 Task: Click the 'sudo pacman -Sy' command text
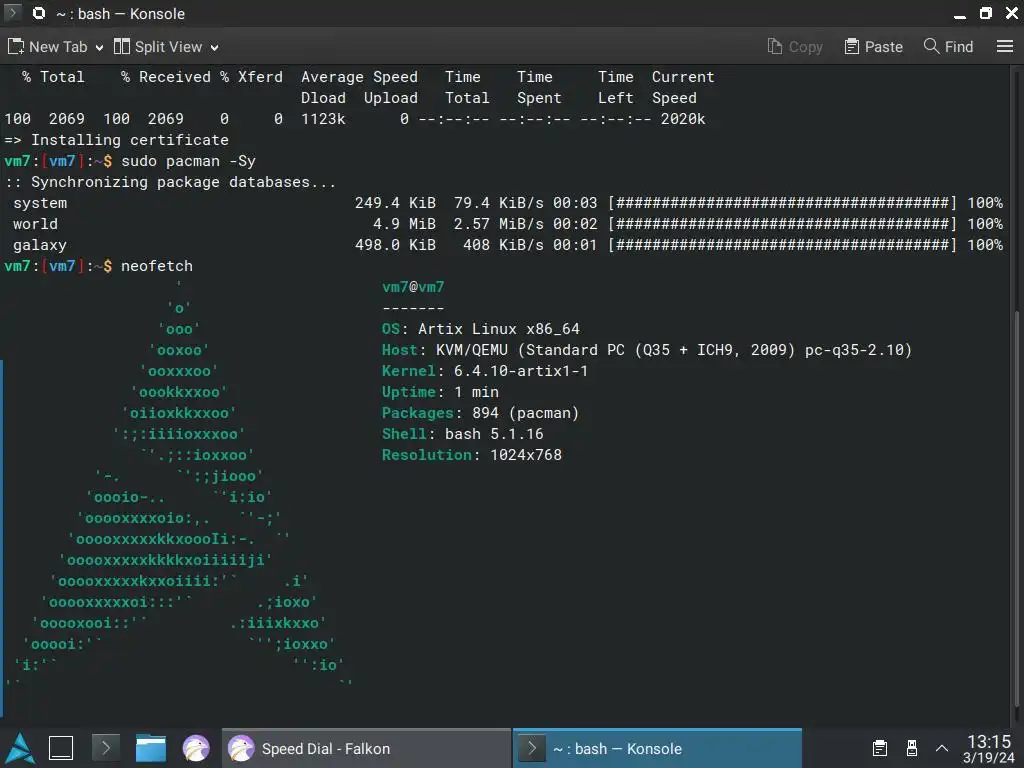click(188, 161)
